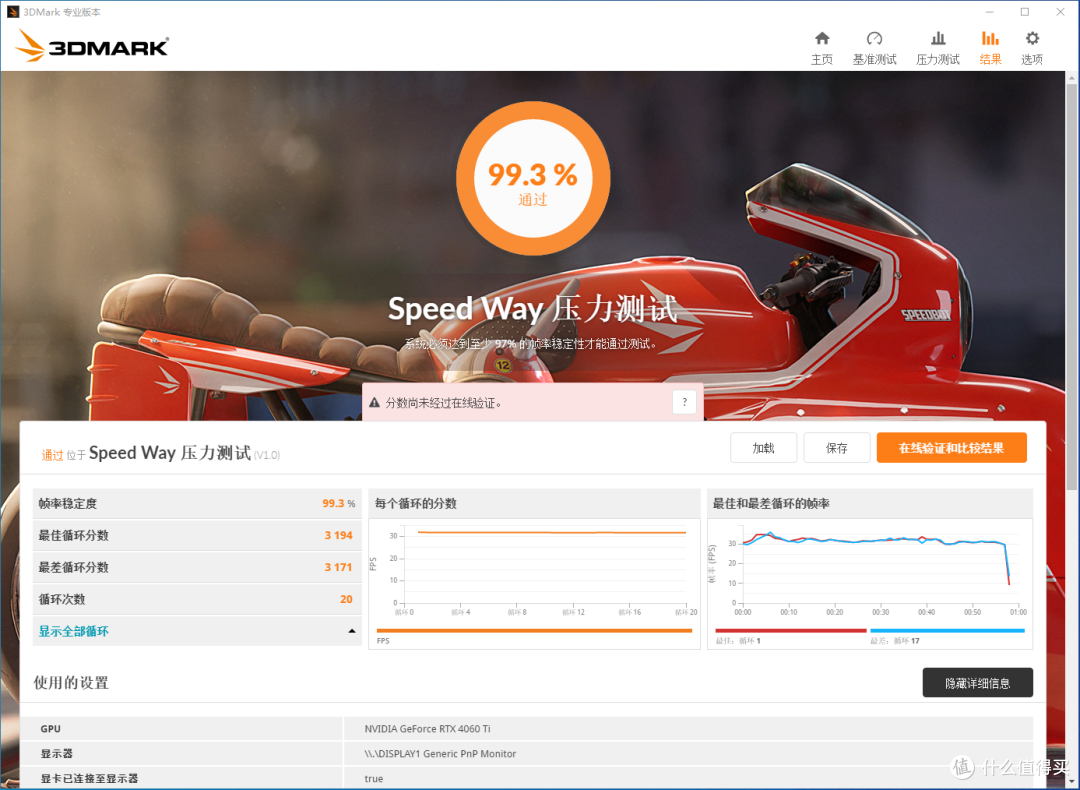Viewport: 1080px width, 790px height.
Task: Click the 加载 load button
Action: (763, 448)
